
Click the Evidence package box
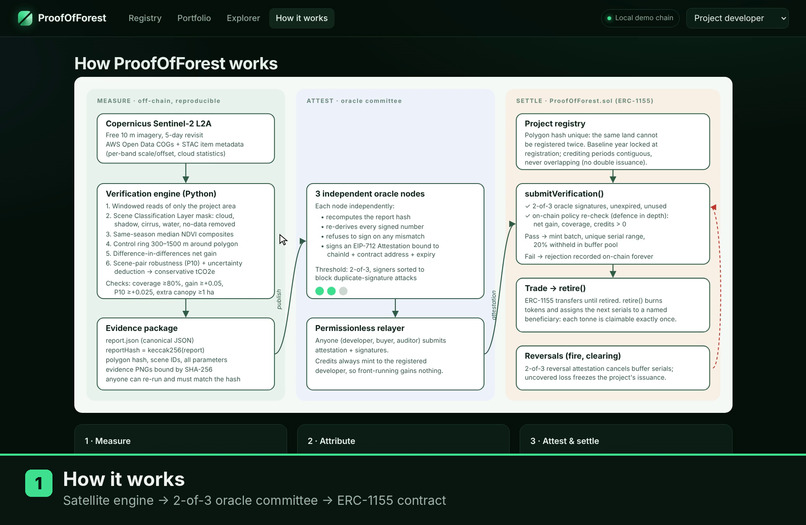[x=186, y=354]
